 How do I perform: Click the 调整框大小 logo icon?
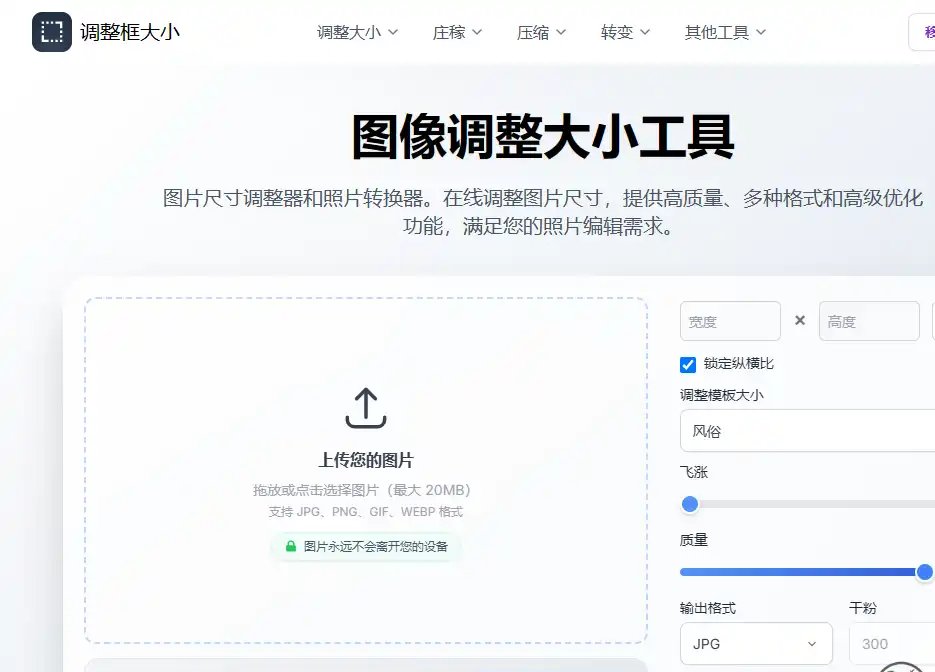click(52, 32)
